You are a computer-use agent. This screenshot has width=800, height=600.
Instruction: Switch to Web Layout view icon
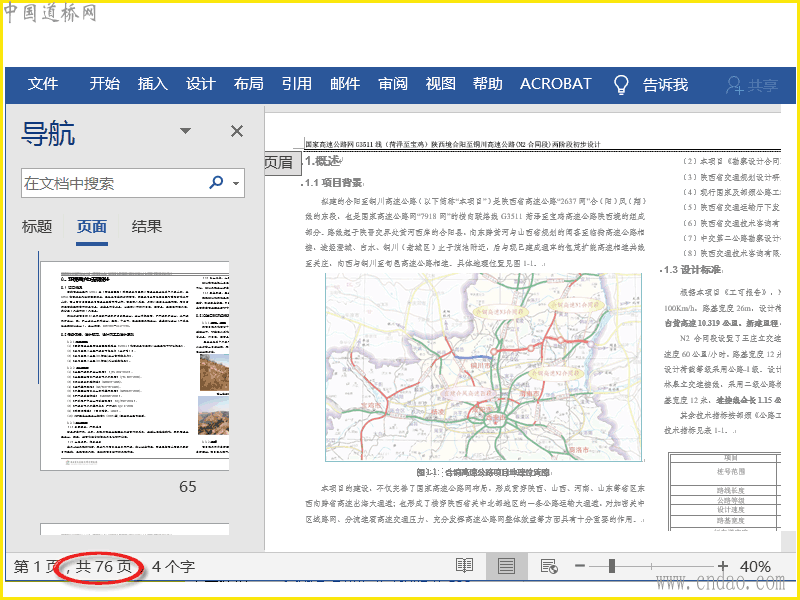pos(549,566)
